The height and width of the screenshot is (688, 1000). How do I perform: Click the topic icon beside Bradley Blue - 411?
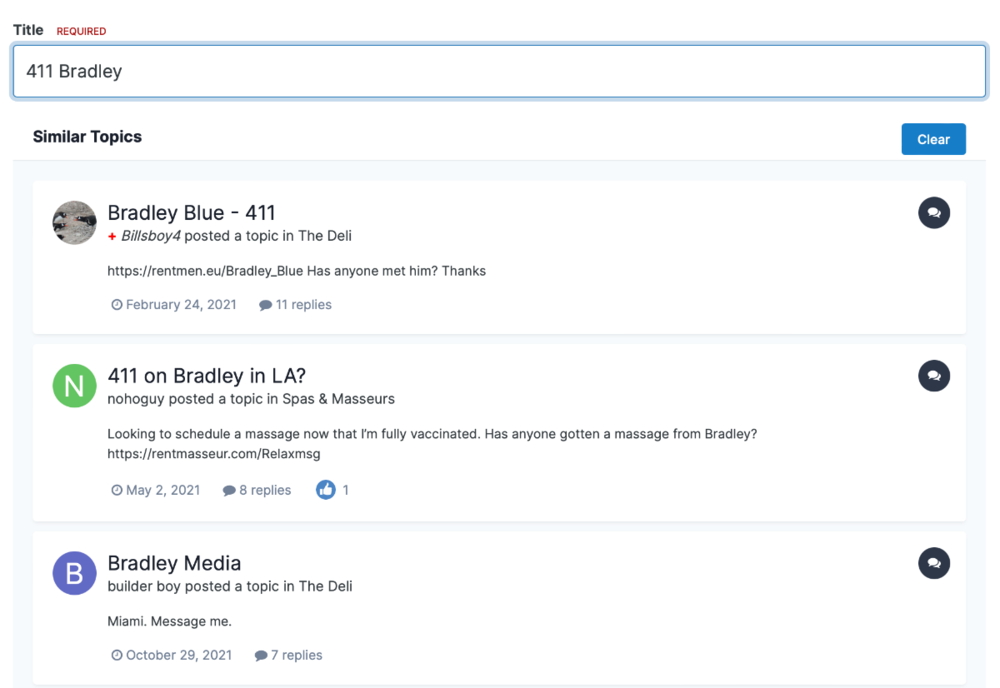[933, 212]
